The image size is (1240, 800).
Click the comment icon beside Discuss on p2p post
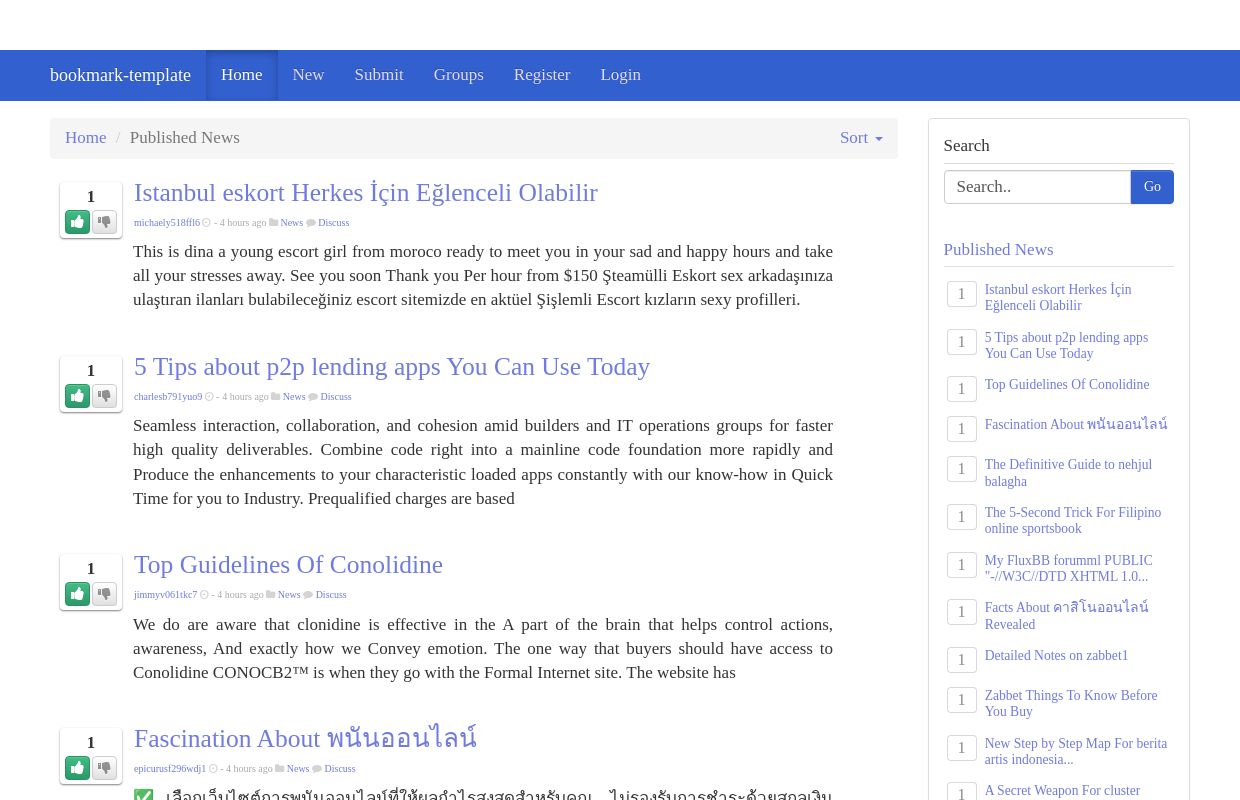coord(313,396)
